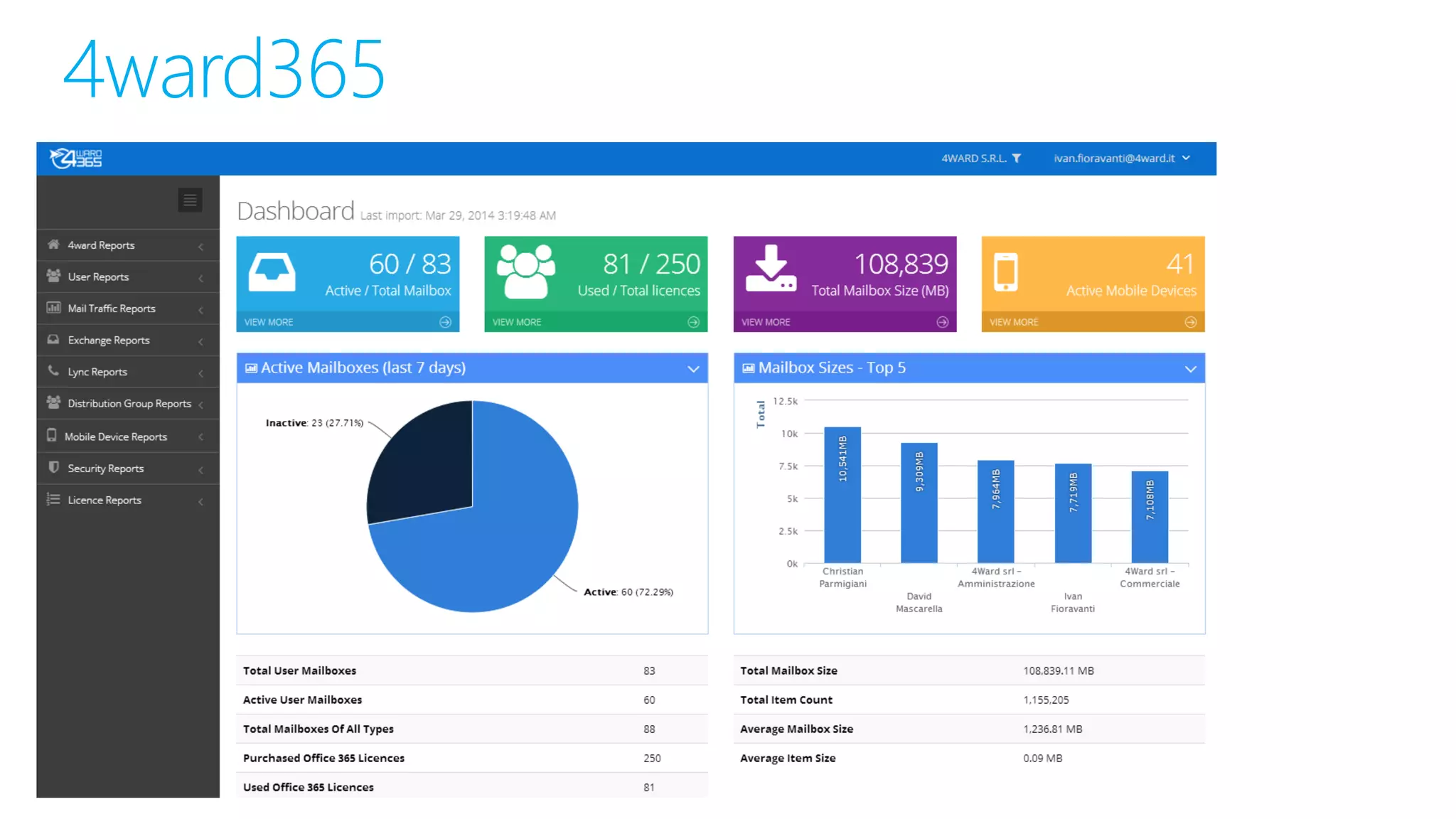Click the Christian Parmigiani bar in chart
The height and width of the screenshot is (819, 1456).
pos(842,495)
